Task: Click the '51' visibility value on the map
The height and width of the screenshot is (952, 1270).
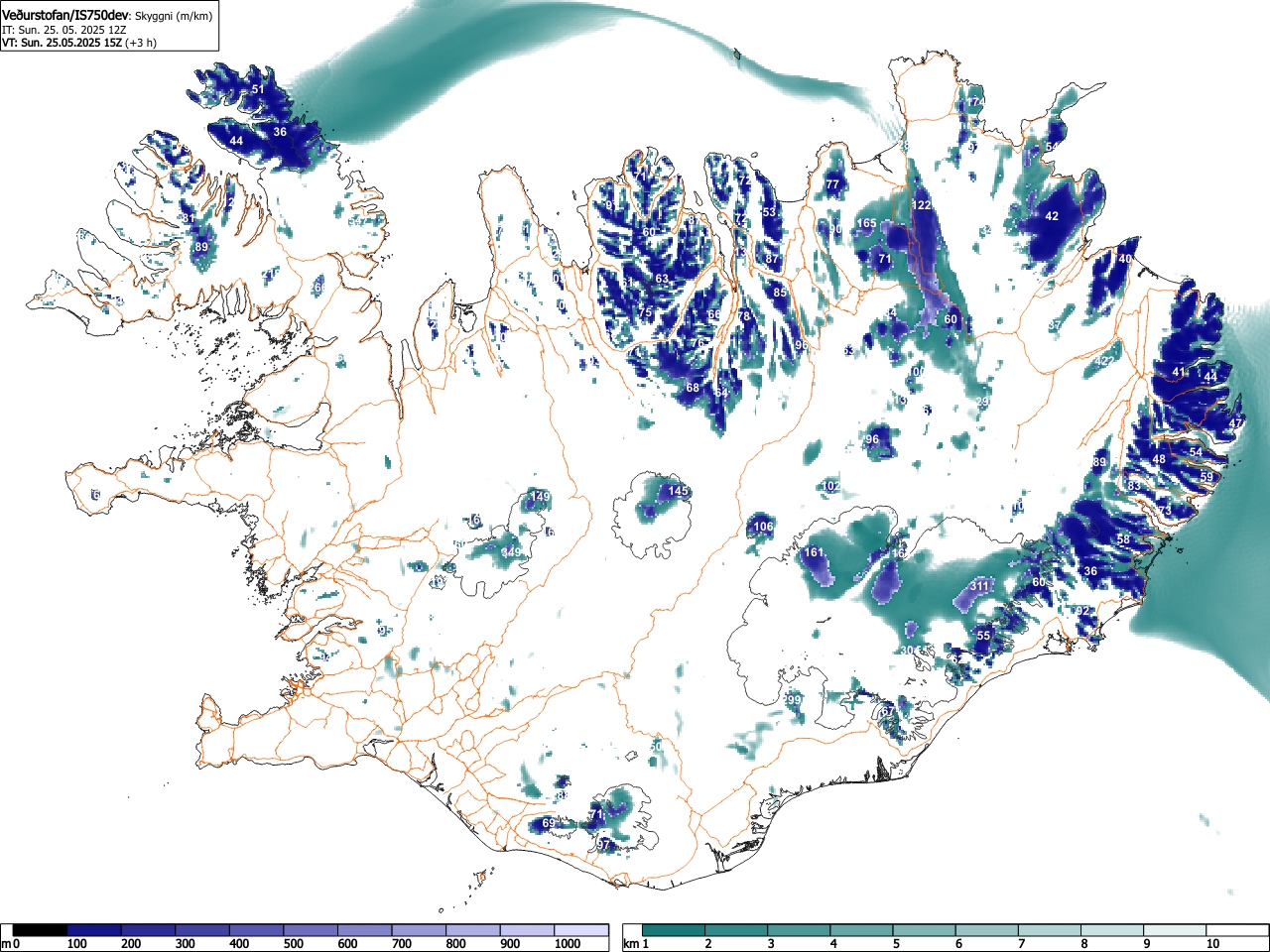Action: (258, 89)
